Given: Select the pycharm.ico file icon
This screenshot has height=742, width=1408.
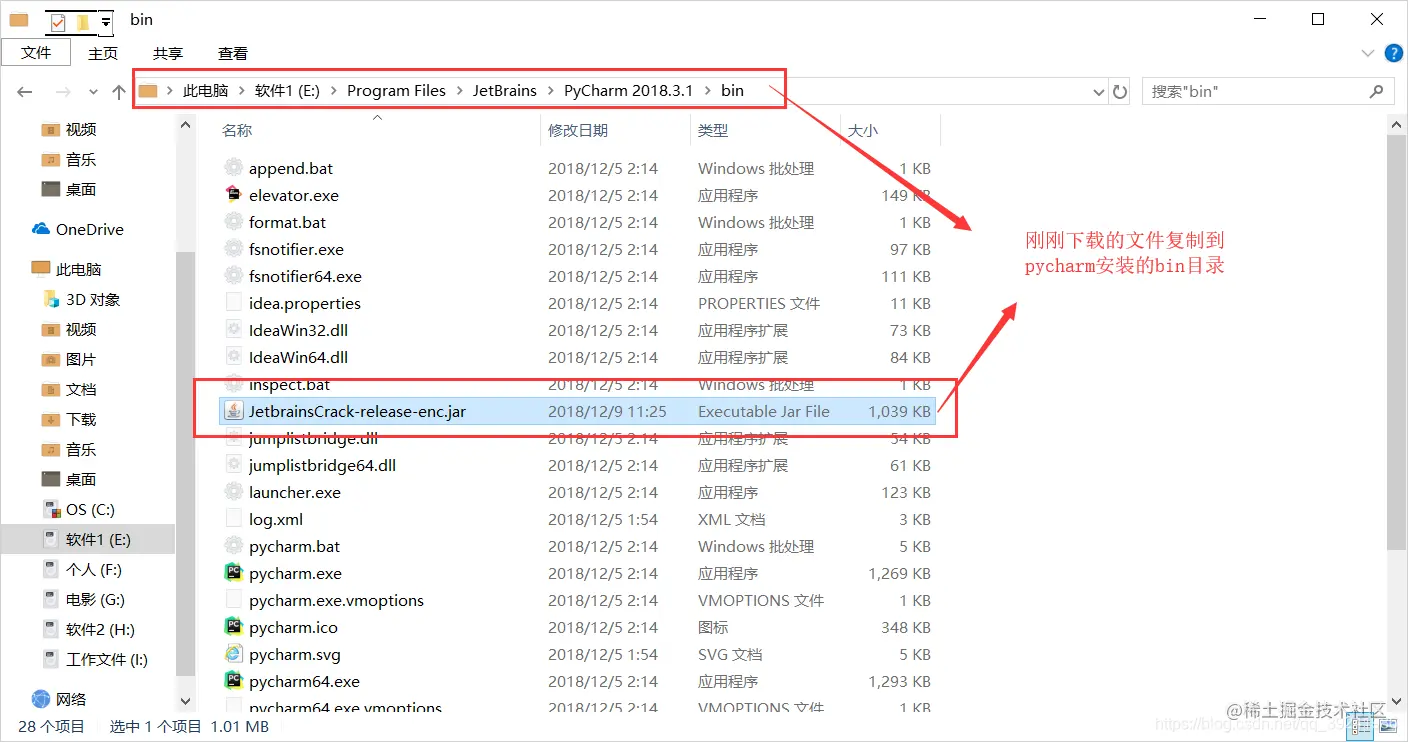Looking at the screenshot, I should 233,627.
